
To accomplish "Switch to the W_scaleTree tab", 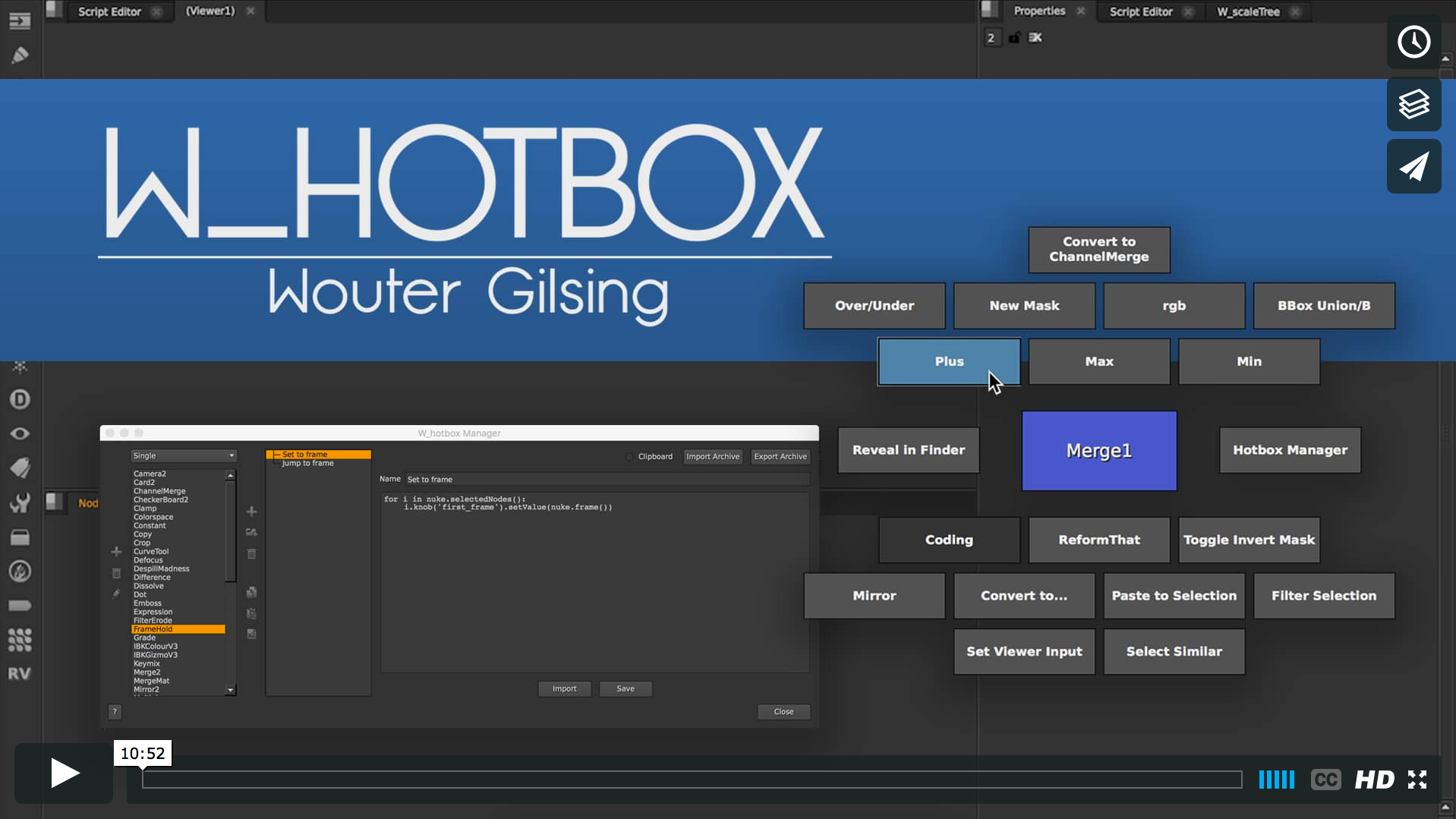I will 1248,11.
